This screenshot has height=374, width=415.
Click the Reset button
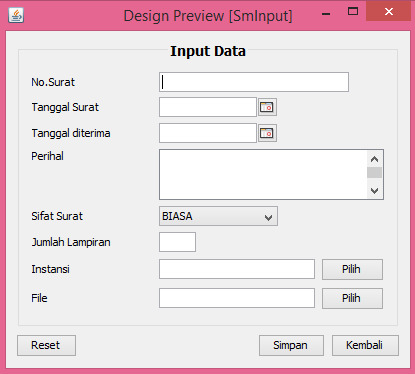coord(46,345)
